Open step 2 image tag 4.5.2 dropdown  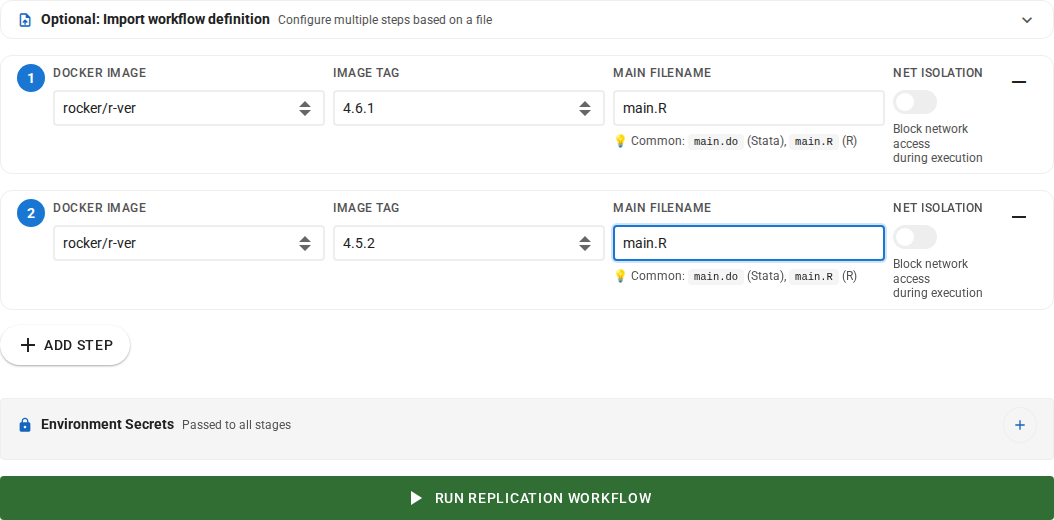469,243
